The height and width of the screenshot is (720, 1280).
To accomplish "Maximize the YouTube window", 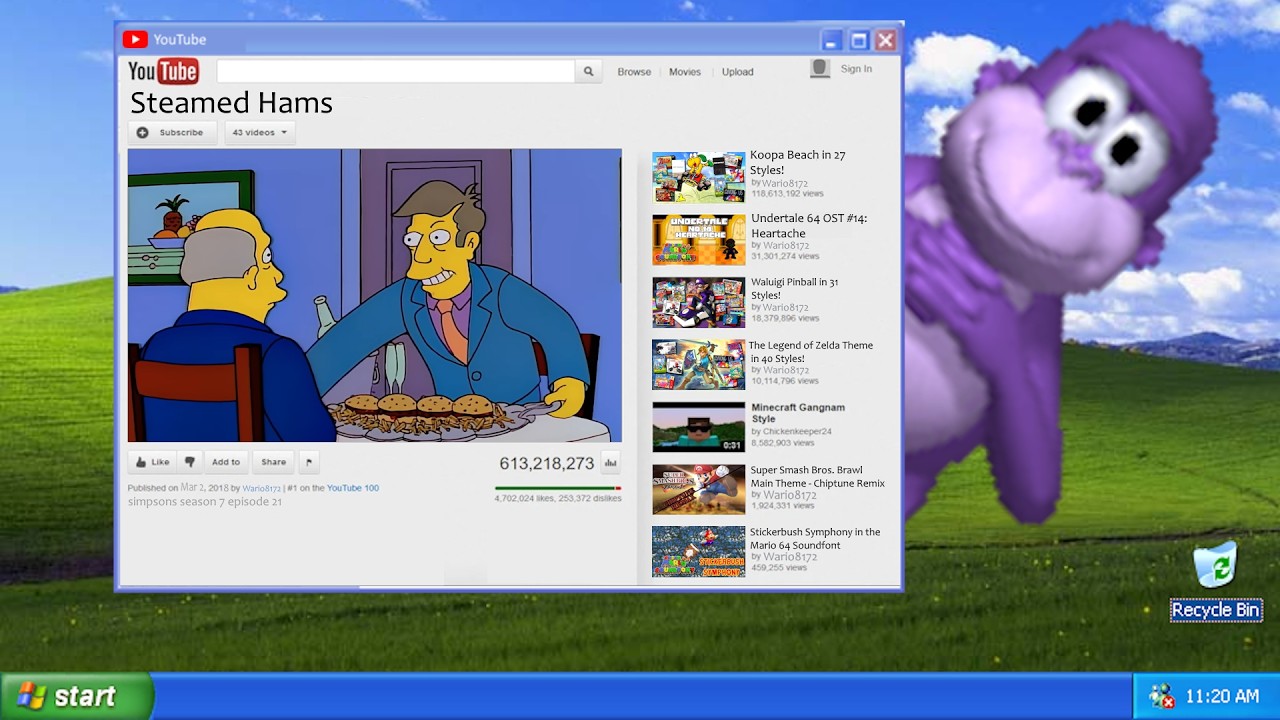I will click(859, 40).
